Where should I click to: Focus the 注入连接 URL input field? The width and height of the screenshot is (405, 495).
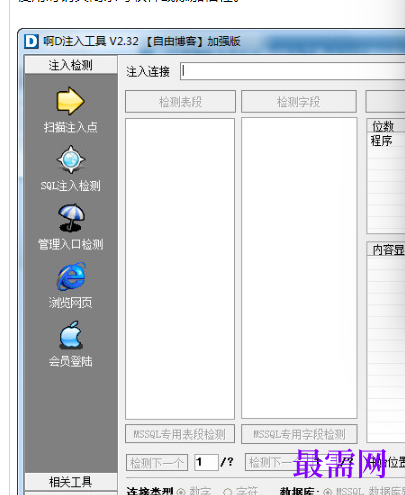pos(293,71)
